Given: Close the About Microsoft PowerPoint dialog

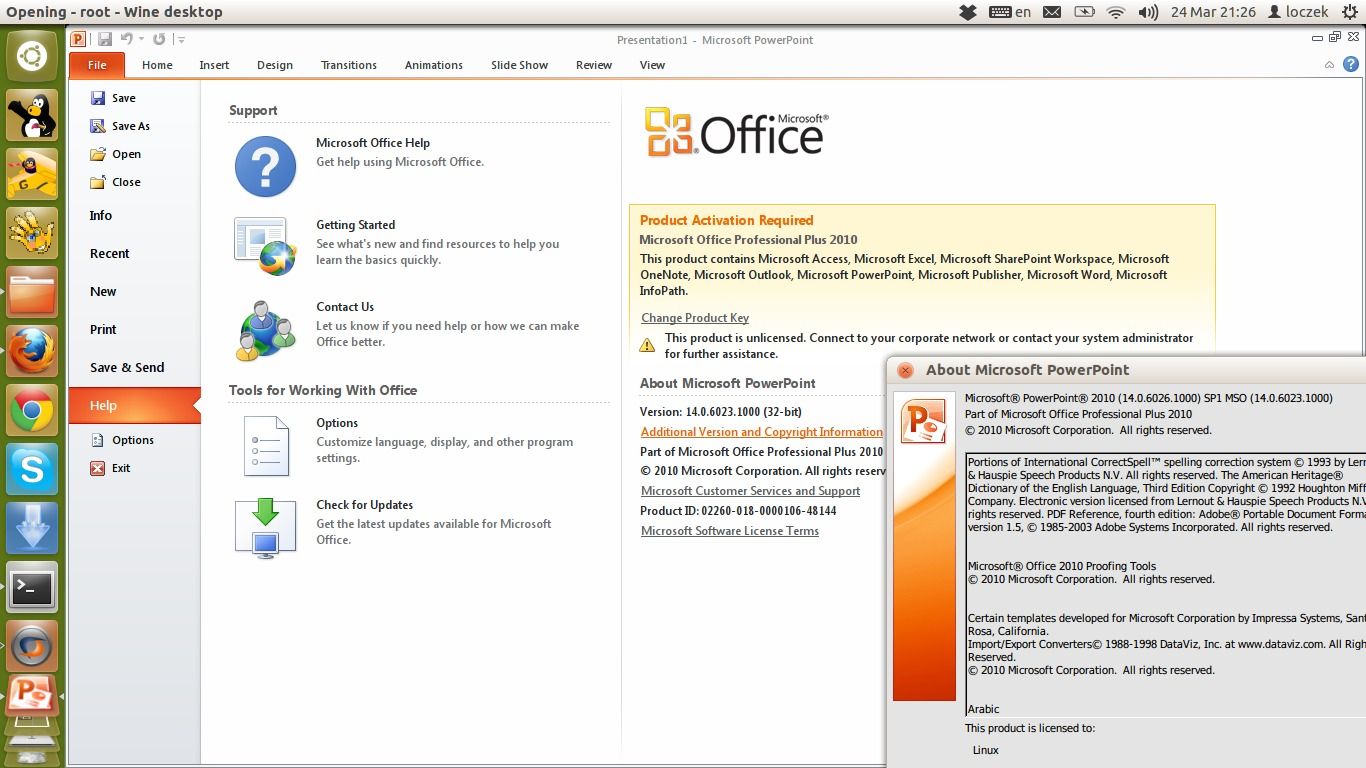Looking at the screenshot, I should coord(906,370).
